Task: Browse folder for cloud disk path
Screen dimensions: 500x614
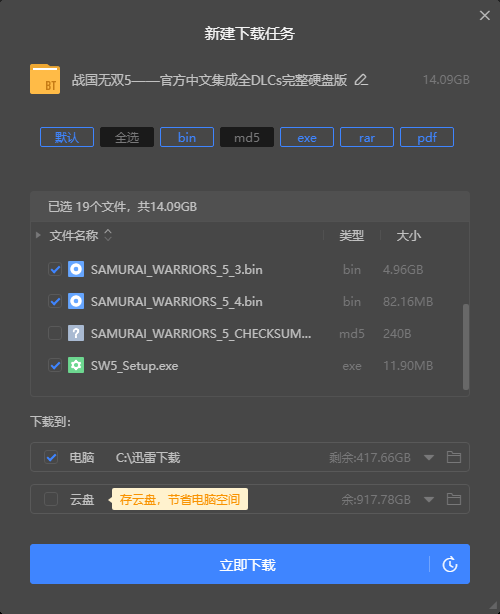Action: point(454,499)
